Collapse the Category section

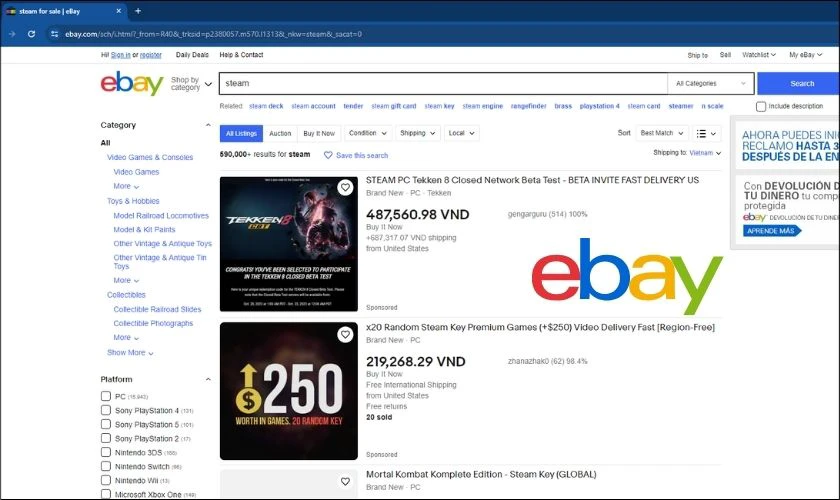point(208,125)
